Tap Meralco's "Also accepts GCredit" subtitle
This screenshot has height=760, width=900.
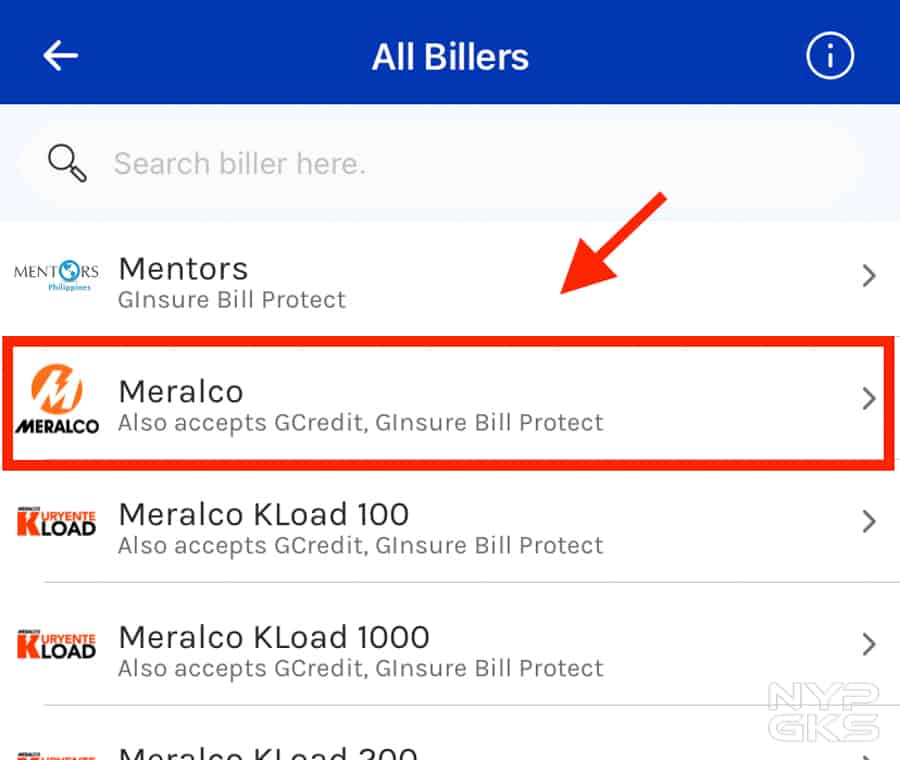[360, 422]
